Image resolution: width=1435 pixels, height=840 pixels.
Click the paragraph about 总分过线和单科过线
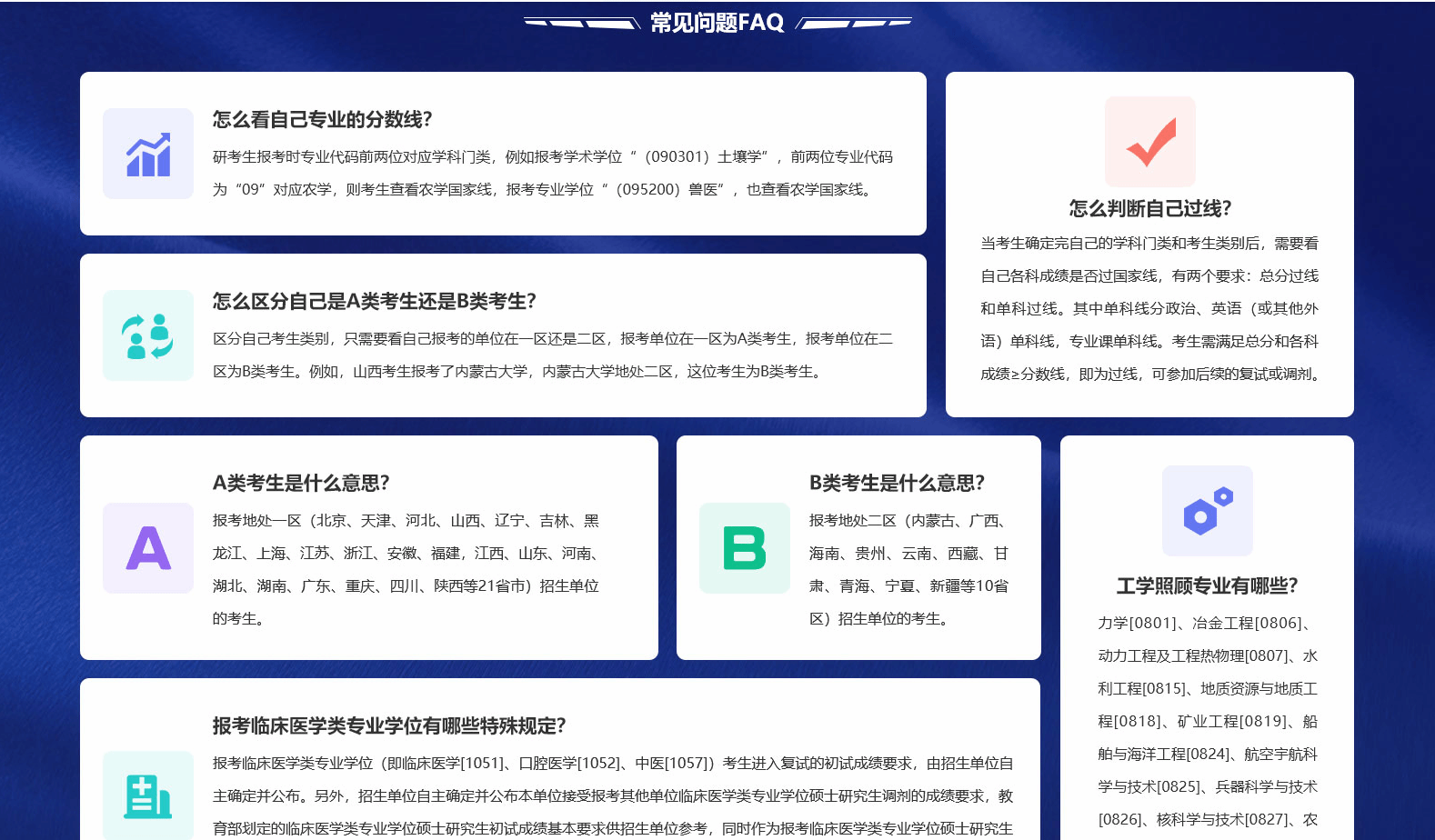click(x=1149, y=308)
